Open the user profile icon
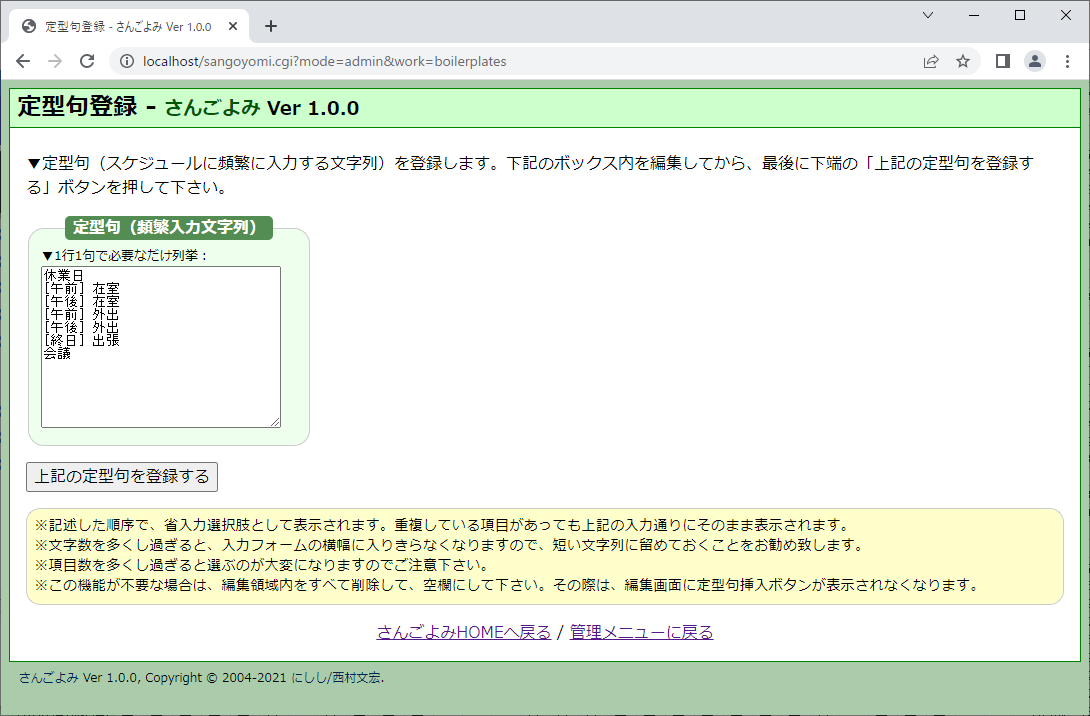The width and height of the screenshot is (1090, 716). tap(1034, 61)
